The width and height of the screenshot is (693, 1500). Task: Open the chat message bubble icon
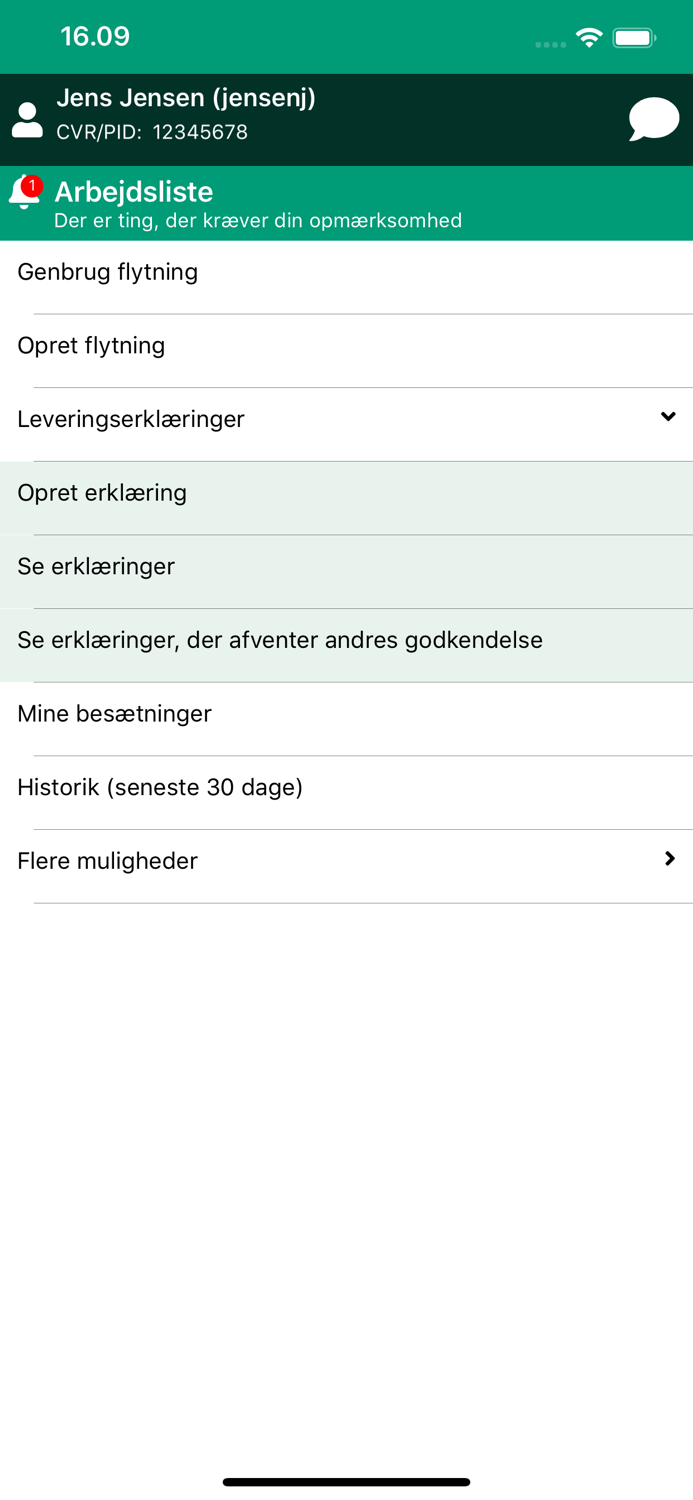click(x=654, y=117)
